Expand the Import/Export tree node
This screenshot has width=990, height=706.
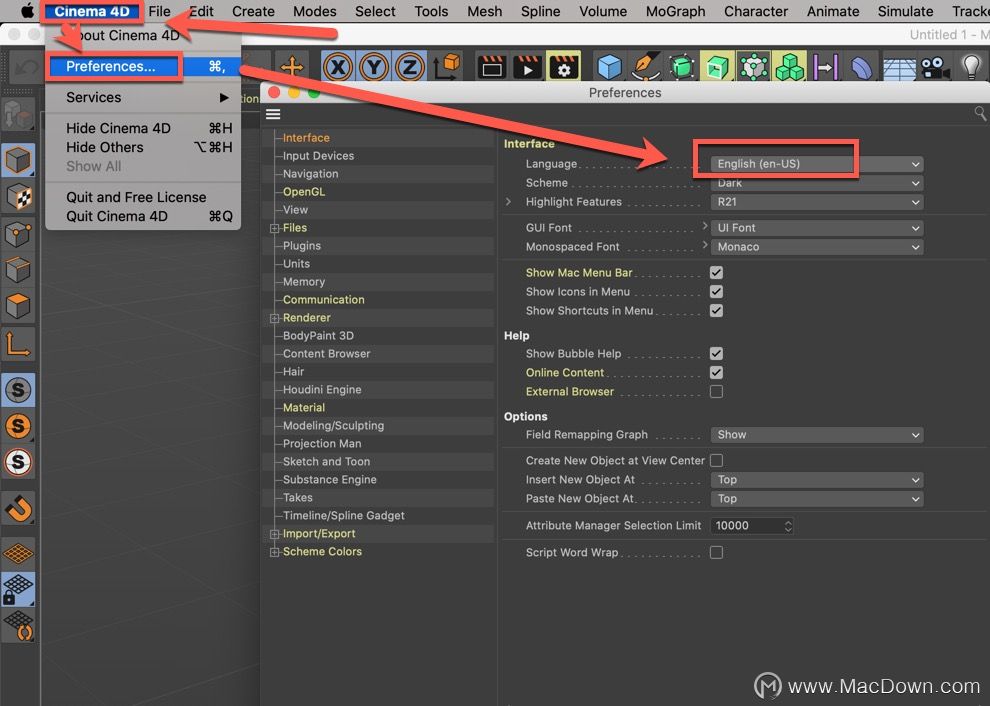(275, 534)
